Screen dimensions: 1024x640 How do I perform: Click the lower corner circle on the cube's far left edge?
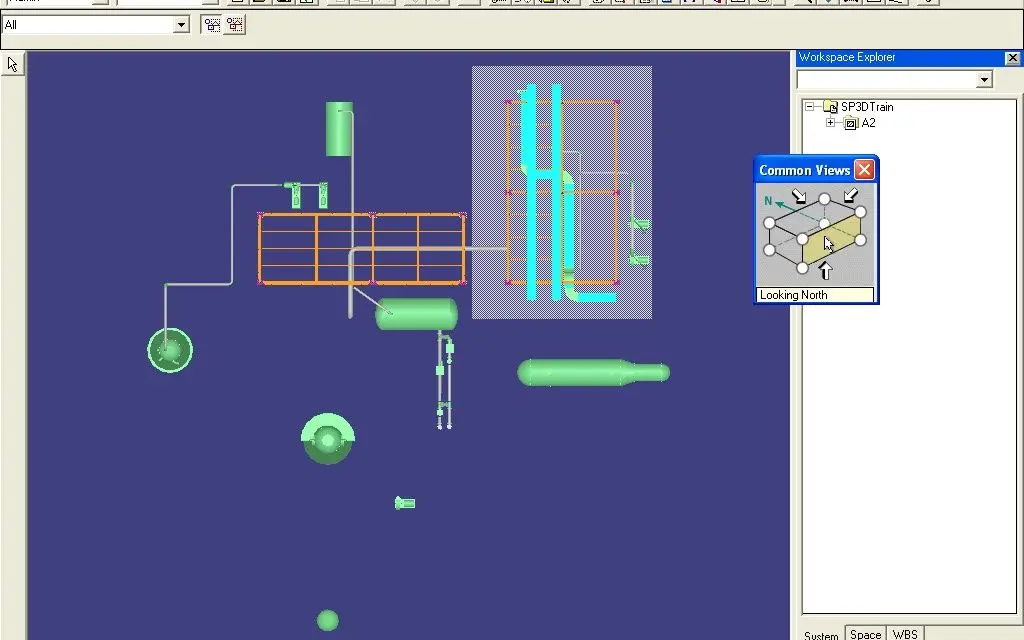[x=769, y=250]
